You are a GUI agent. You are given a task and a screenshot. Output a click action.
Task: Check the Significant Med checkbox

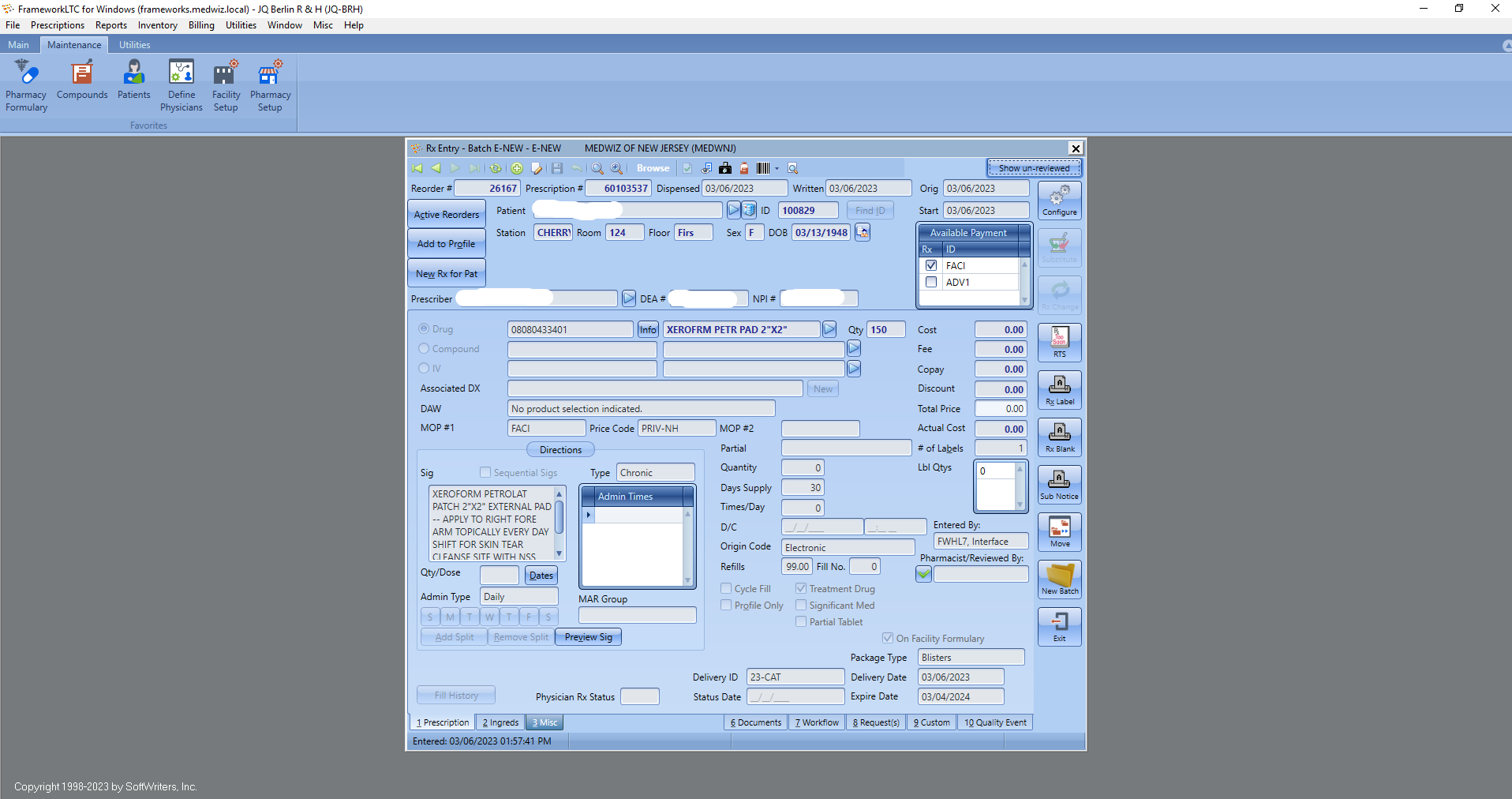point(801,605)
